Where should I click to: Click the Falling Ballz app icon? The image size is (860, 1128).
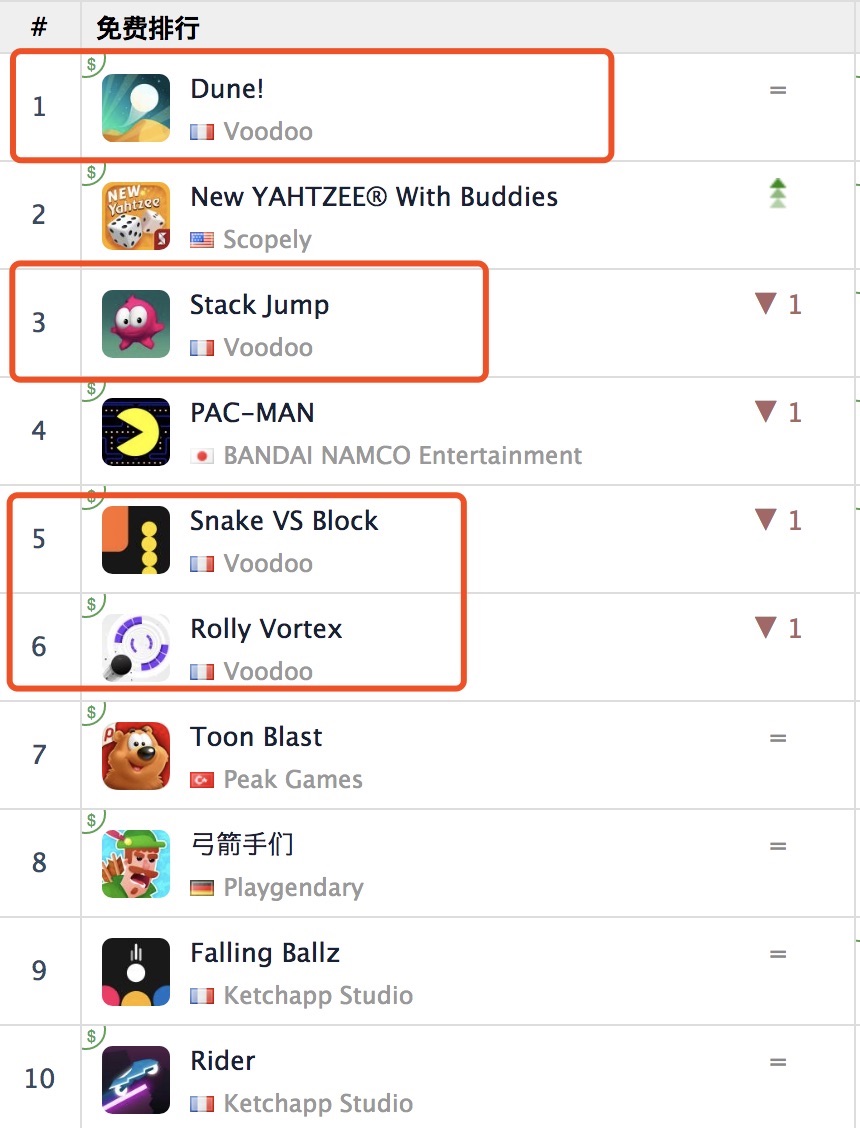(x=136, y=971)
